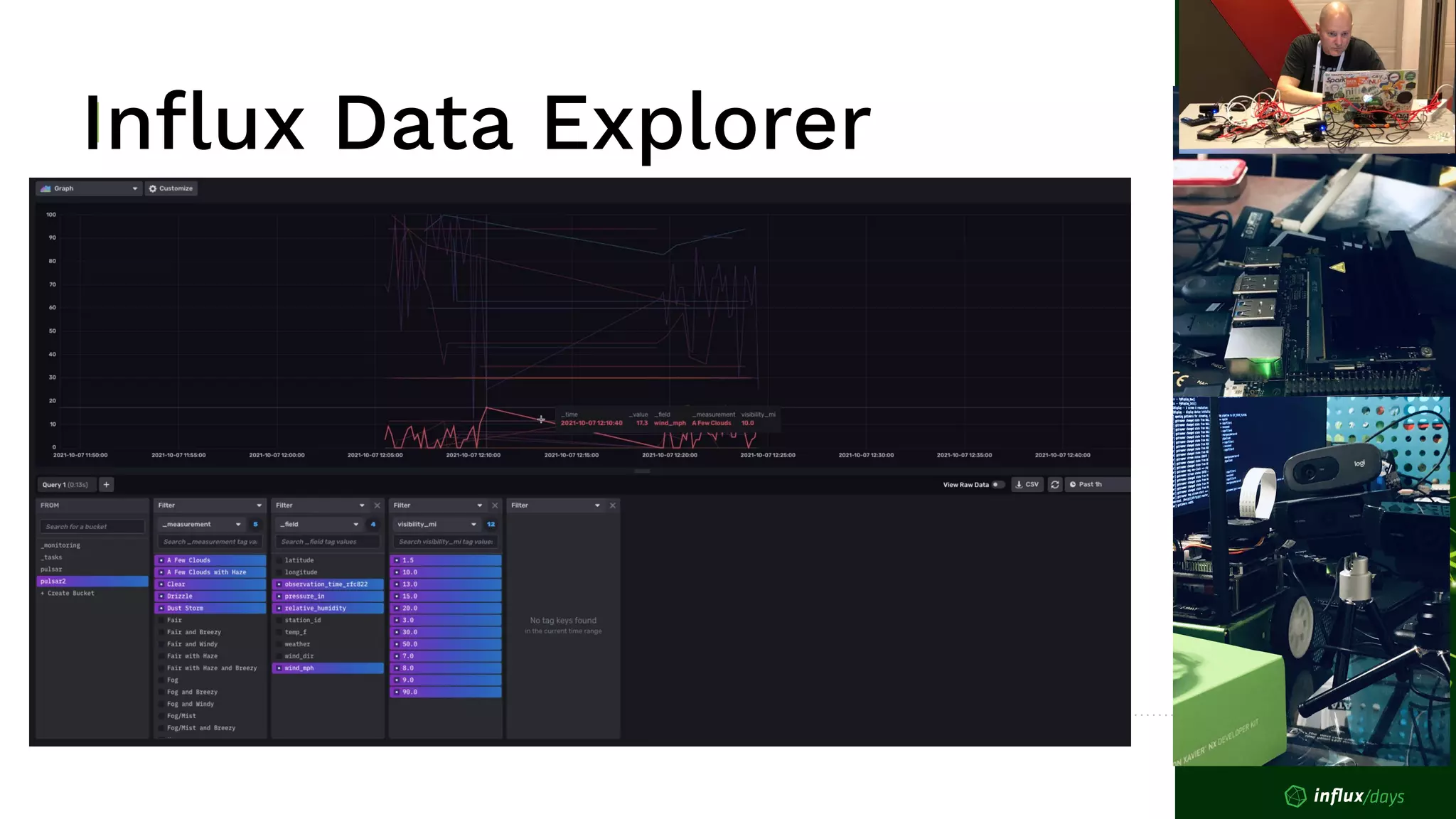1456x819 pixels.
Task: Select Fair with Haze and Breezy measurement
Action: 210,668
